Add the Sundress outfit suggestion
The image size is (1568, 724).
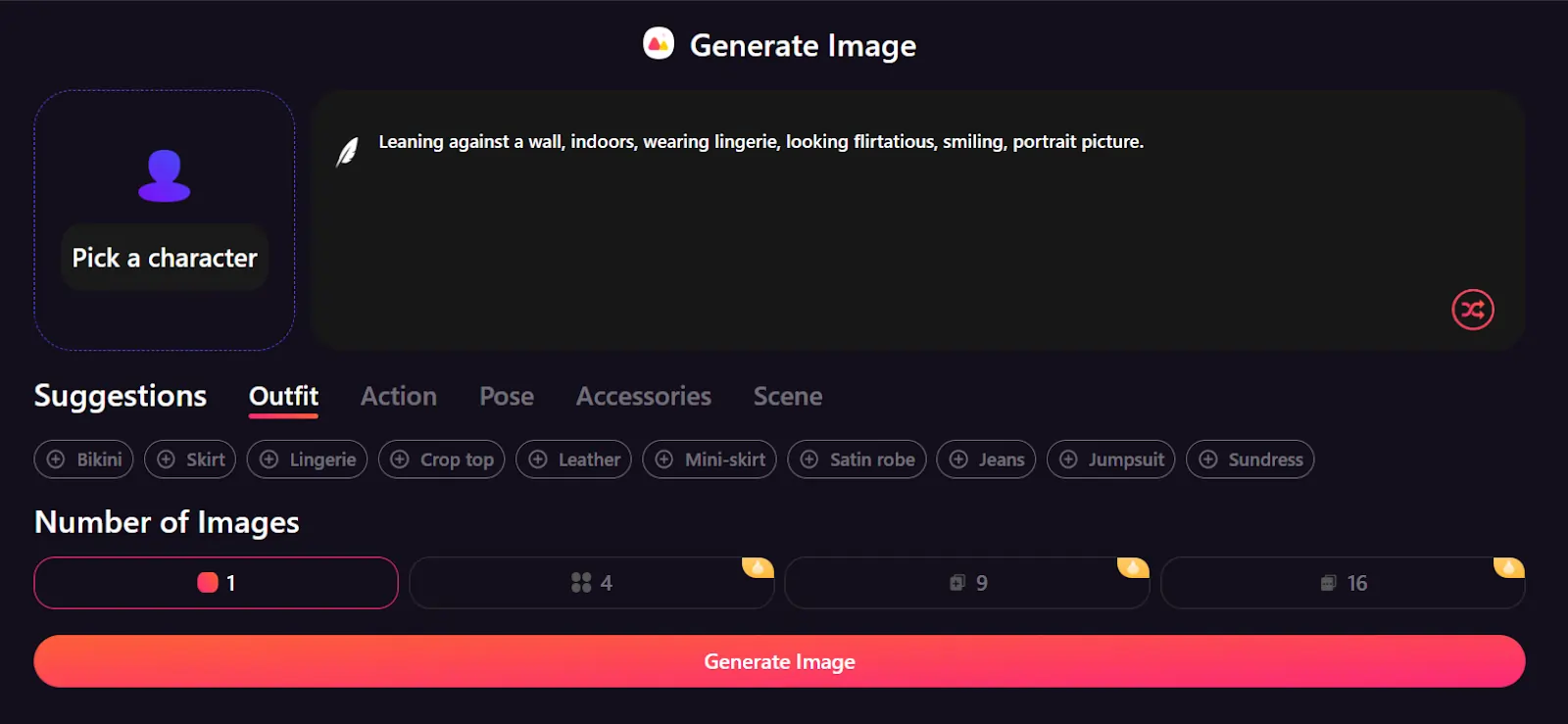[x=1249, y=459]
